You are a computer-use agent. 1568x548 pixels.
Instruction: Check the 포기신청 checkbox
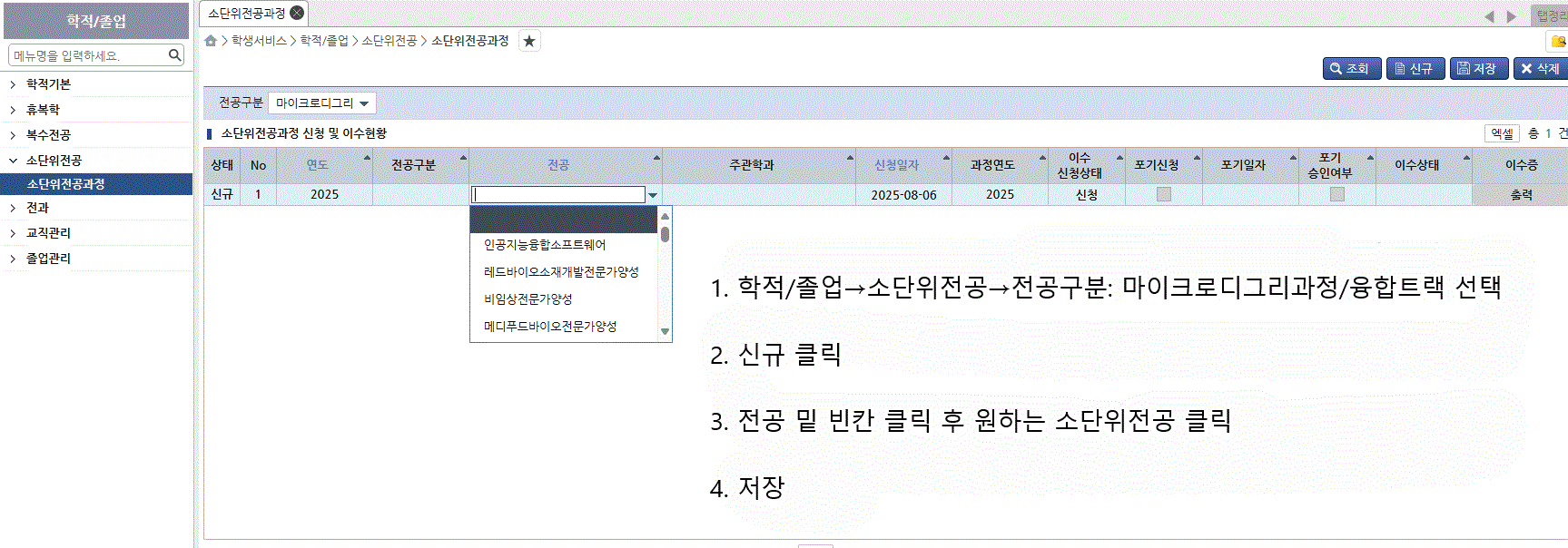click(x=1163, y=194)
